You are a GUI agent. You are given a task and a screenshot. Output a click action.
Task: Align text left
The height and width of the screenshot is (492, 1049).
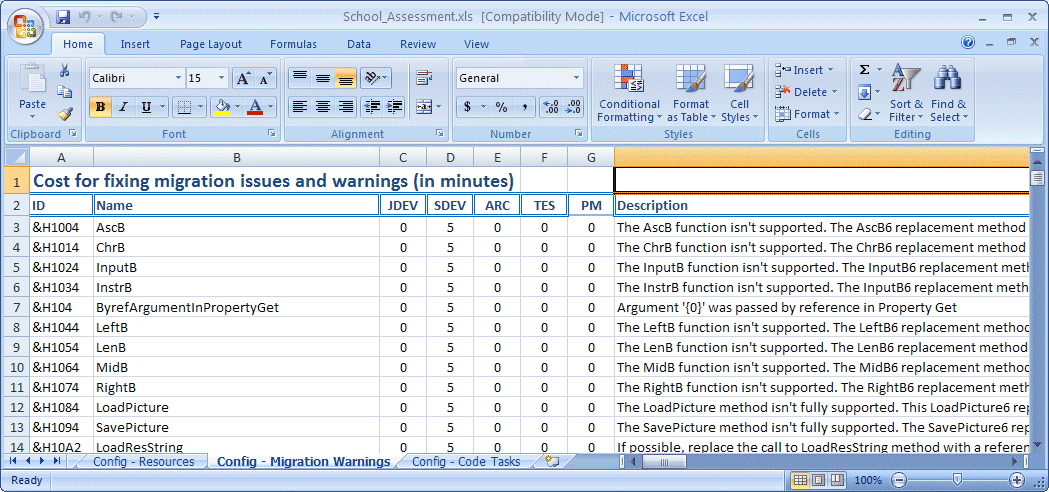click(300, 106)
